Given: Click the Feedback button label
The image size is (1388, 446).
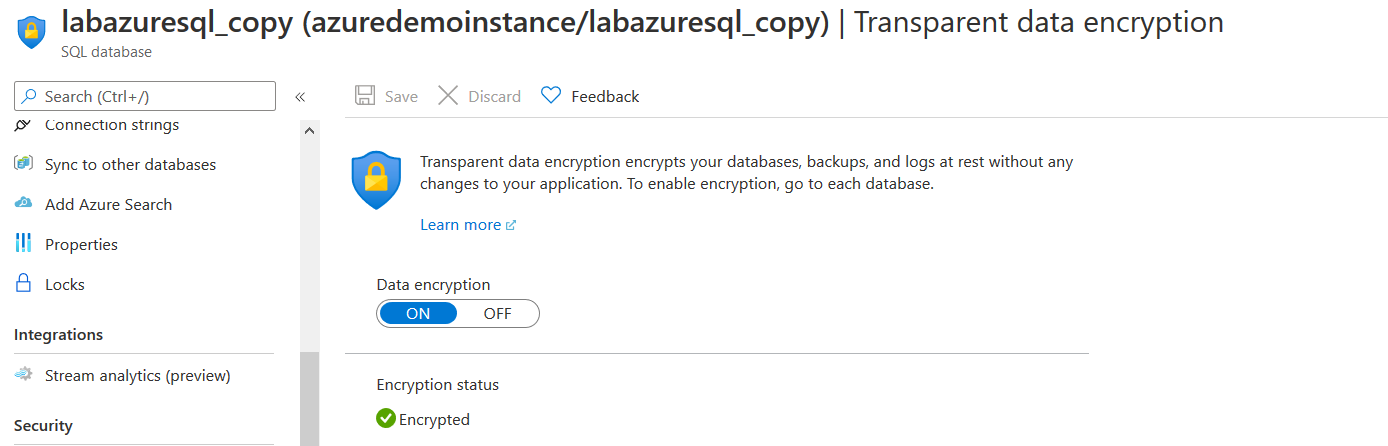Looking at the screenshot, I should pyautogui.click(x=605, y=96).
